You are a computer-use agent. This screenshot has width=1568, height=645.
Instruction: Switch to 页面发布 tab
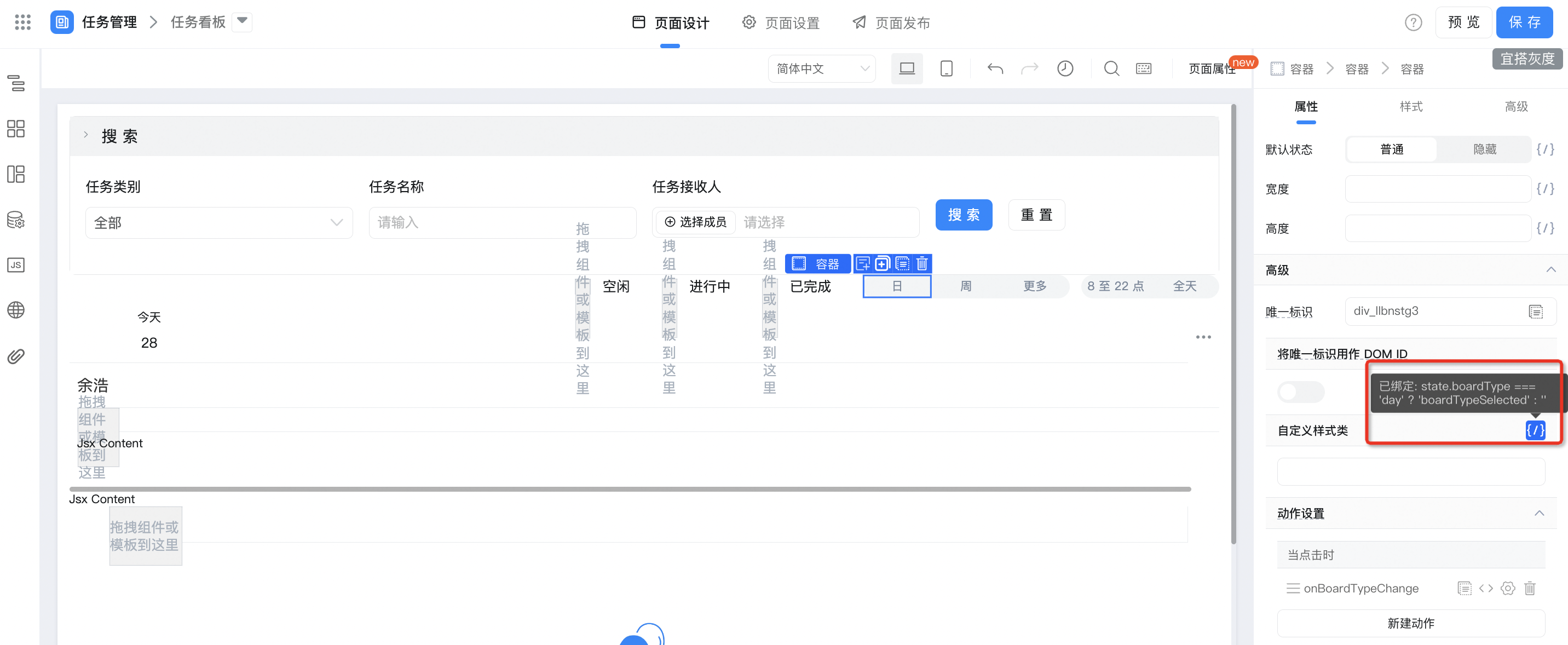[x=891, y=23]
